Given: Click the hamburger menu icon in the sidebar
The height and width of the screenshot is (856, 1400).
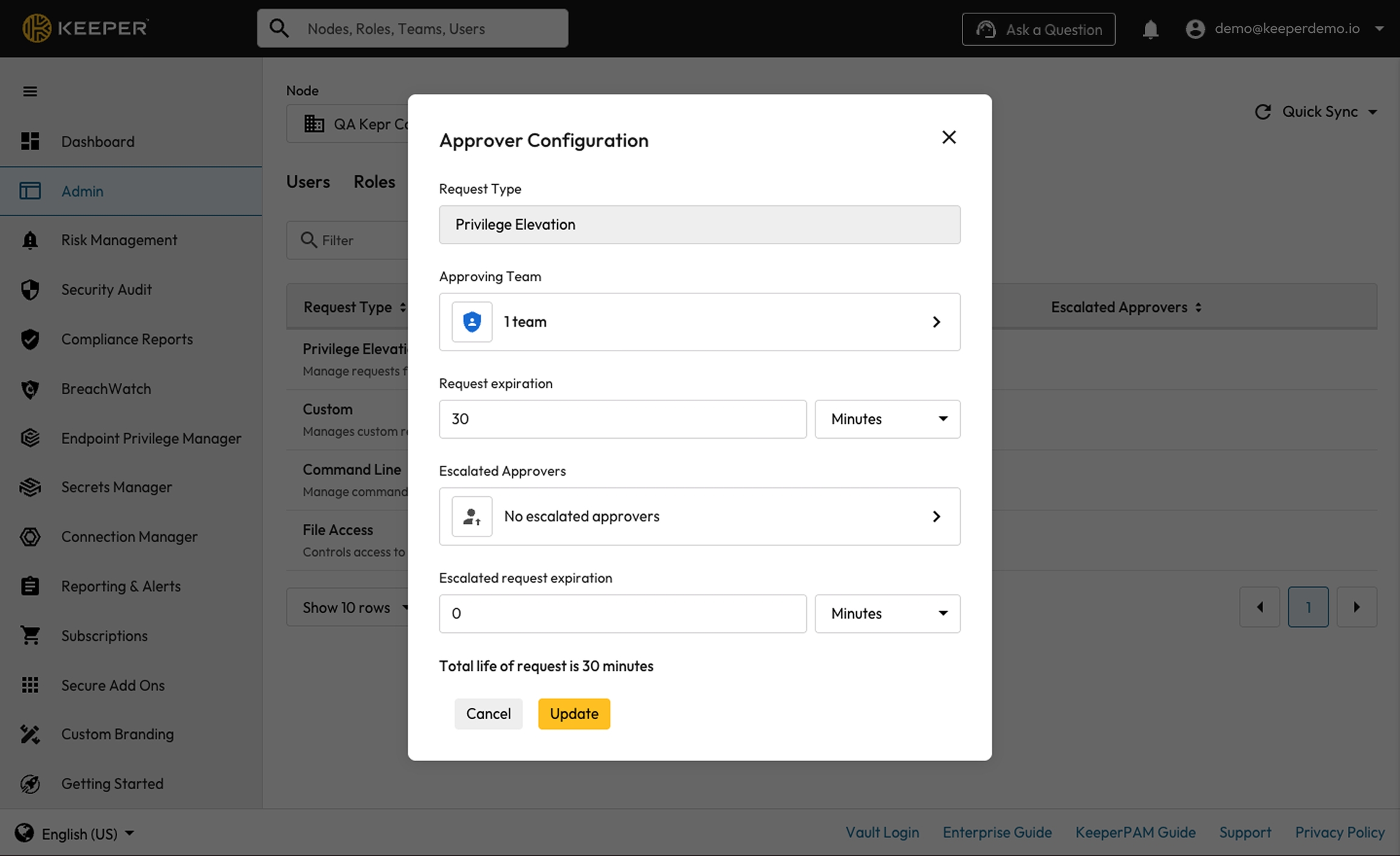Looking at the screenshot, I should coord(30,91).
